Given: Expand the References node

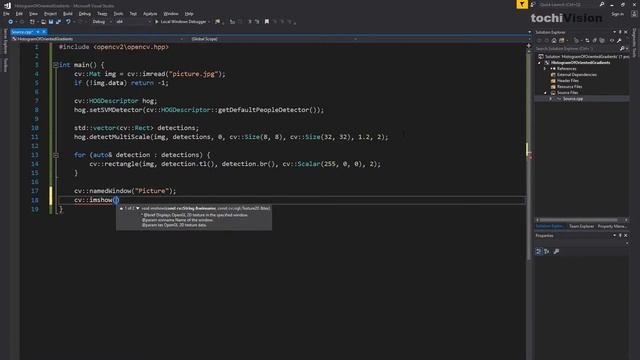Looking at the screenshot, I should 545,69.
